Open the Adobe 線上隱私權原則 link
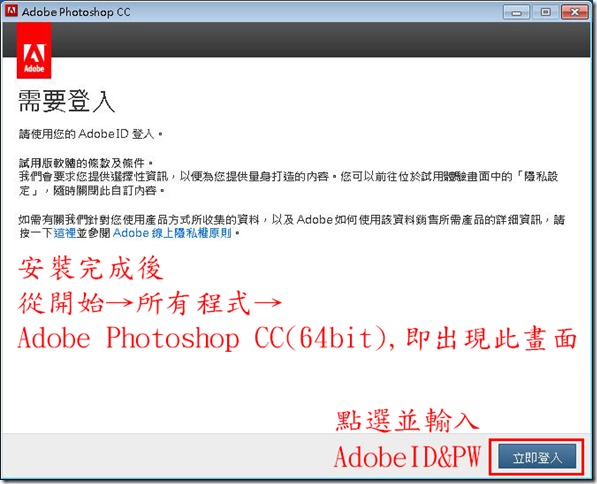The height and width of the screenshot is (484, 597). pyautogui.click(x=172, y=233)
